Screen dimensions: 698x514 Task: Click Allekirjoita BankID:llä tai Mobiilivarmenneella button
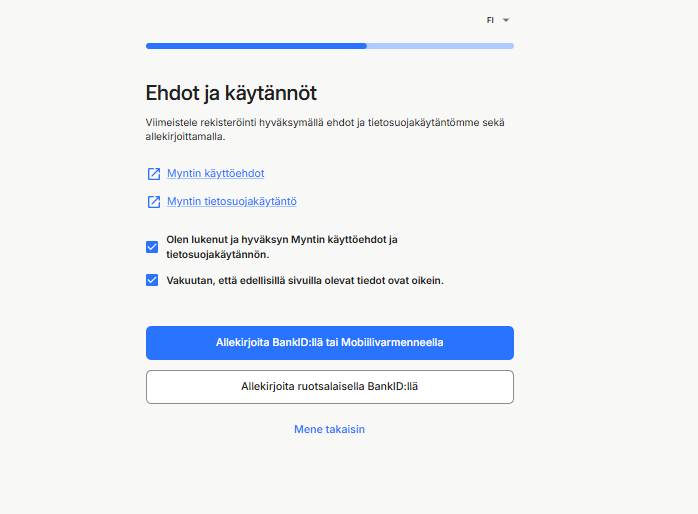(330, 343)
